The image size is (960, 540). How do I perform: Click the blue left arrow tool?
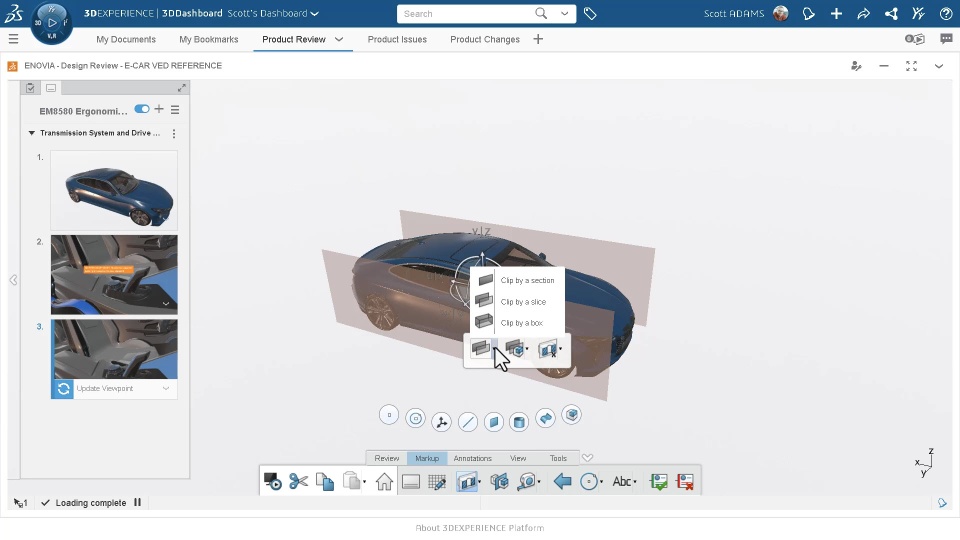tap(562, 482)
